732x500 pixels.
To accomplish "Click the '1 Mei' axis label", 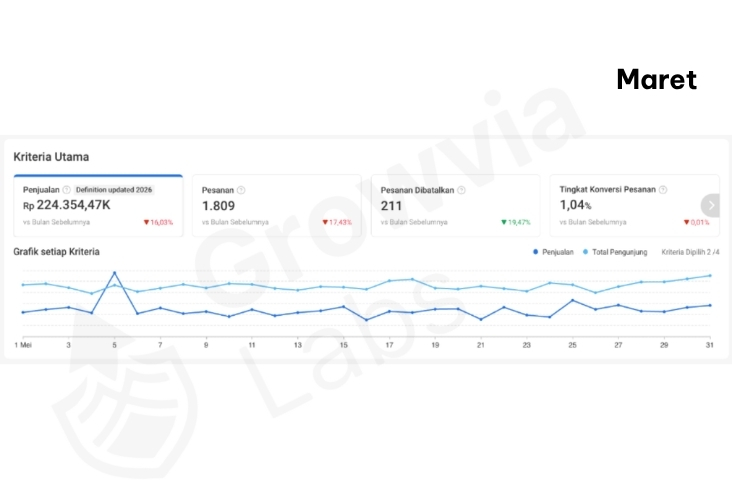I will pos(23,345).
